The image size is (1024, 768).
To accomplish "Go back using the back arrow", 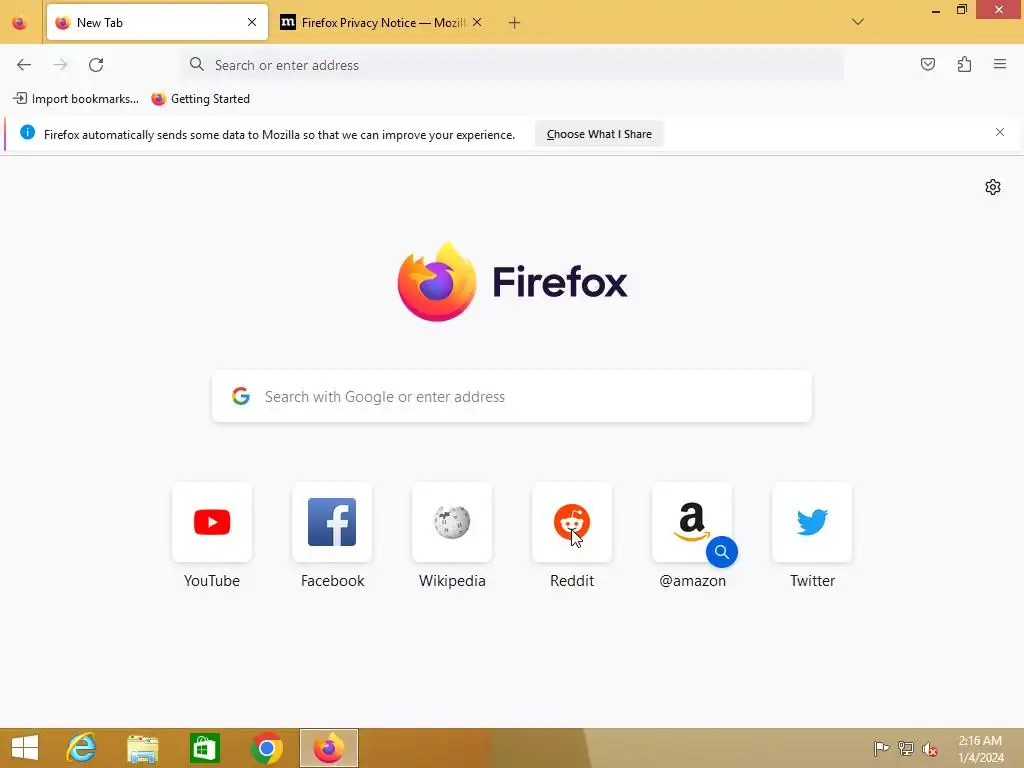I will pyautogui.click(x=24, y=65).
